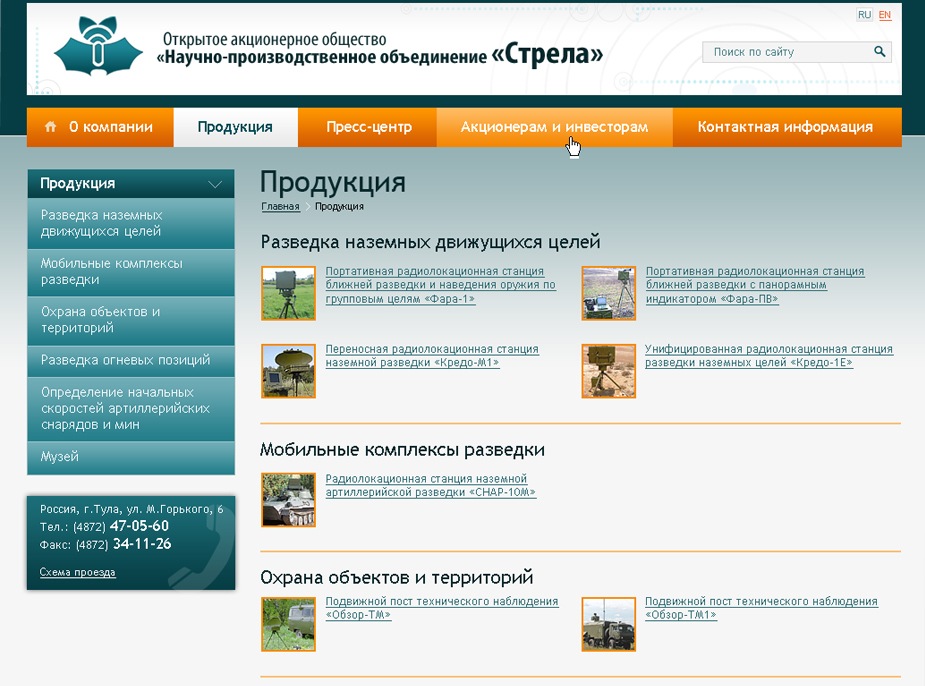The image size is (925, 686).
Task: Open sidebar item 'Разведка огневых позиций'
Action: (131, 360)
